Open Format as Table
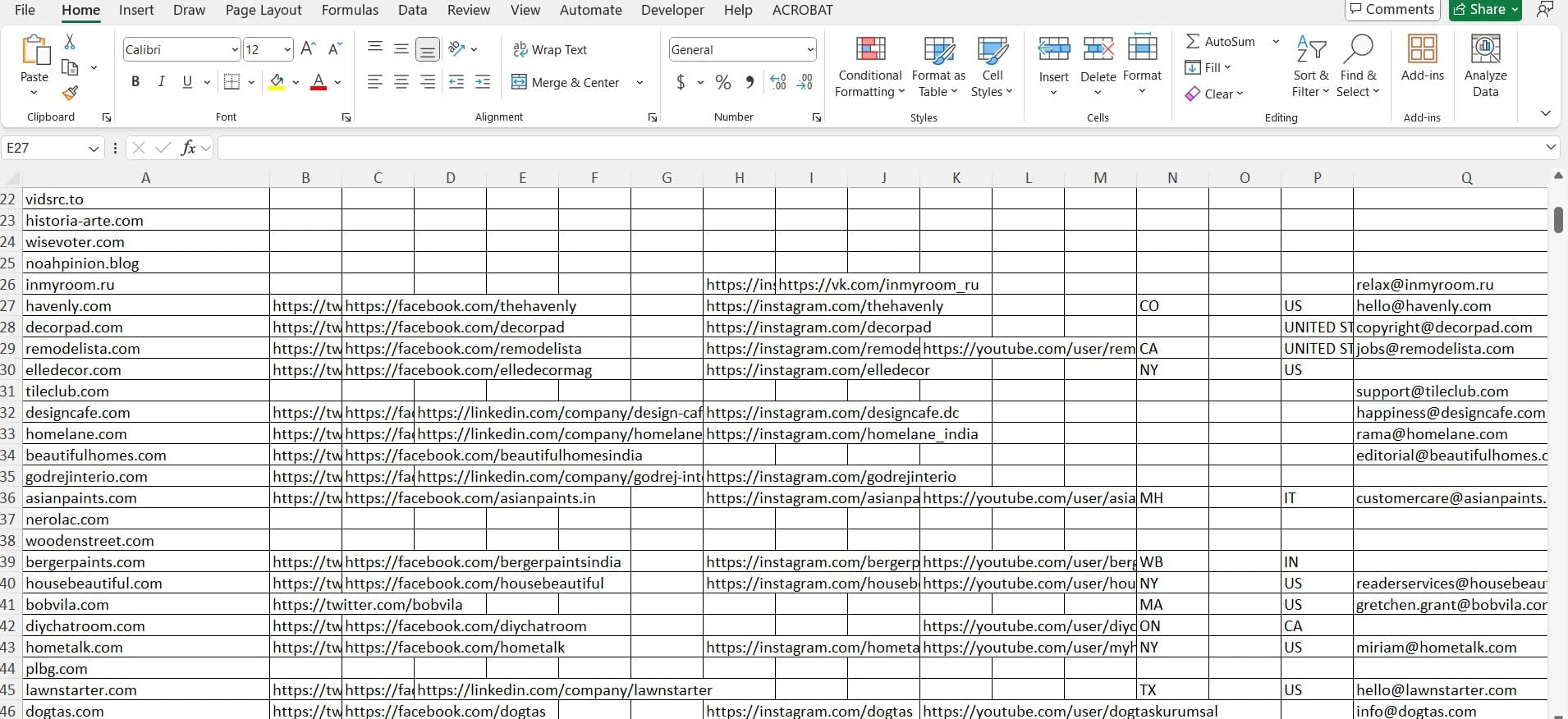Screen dimensions: 1568x719 pos(938,67)
